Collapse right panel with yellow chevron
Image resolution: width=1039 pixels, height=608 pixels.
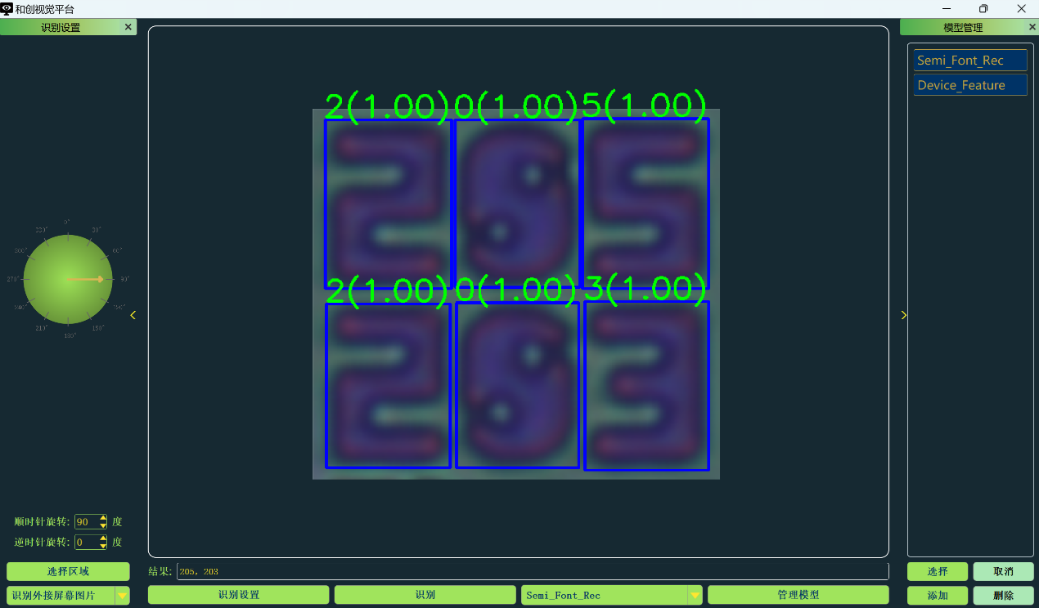[904, 315]
